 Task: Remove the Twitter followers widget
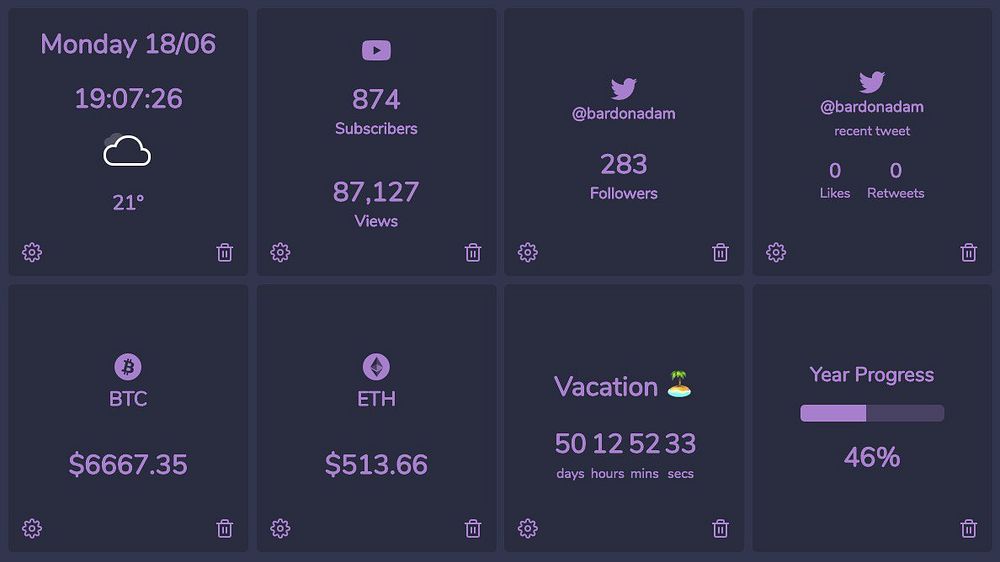[720, 253]
